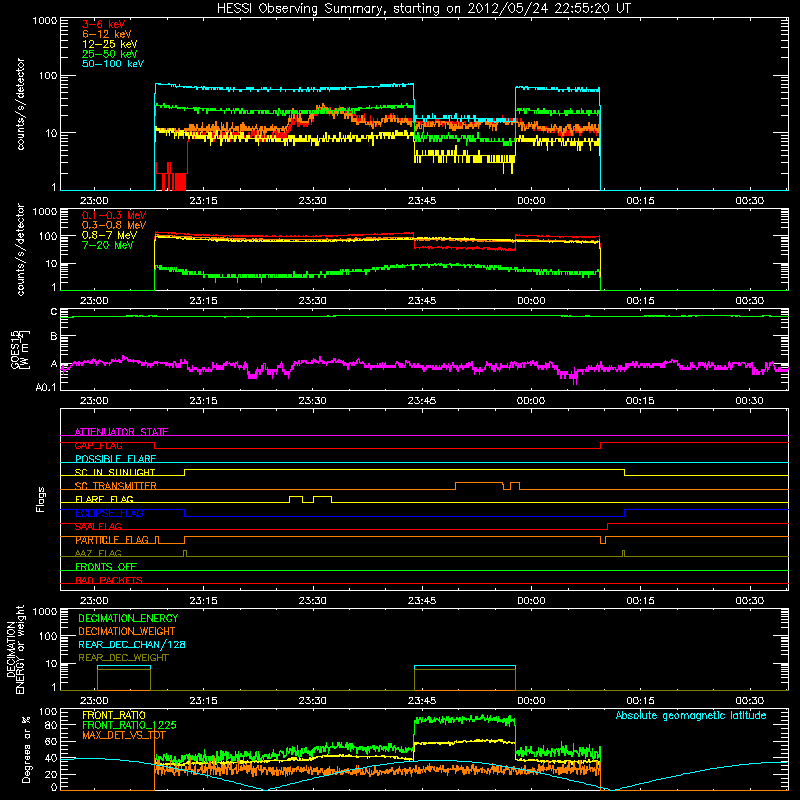
Task: Select the FRONTS_OFF flag label
Action: click(x=106, y=567)
